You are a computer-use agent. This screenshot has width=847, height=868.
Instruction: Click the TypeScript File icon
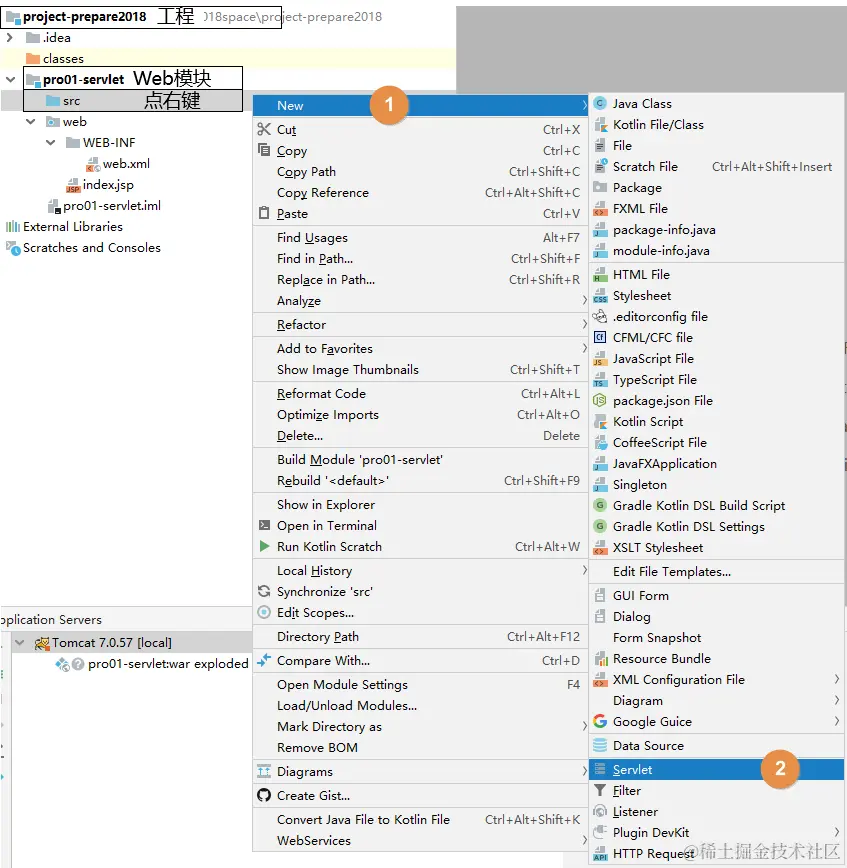[600, 380]
